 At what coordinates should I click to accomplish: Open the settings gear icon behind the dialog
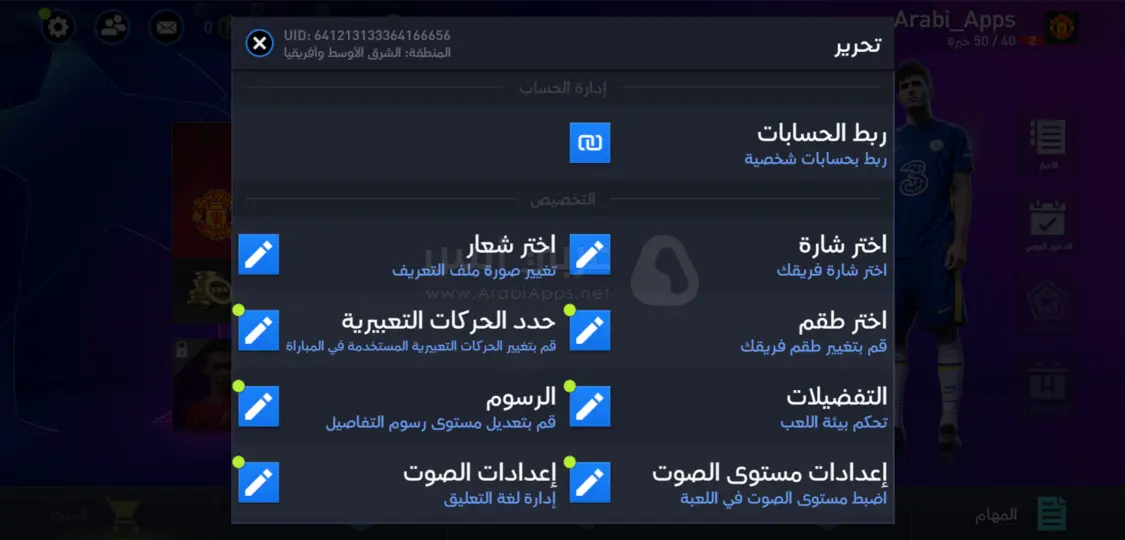point(58,27)
